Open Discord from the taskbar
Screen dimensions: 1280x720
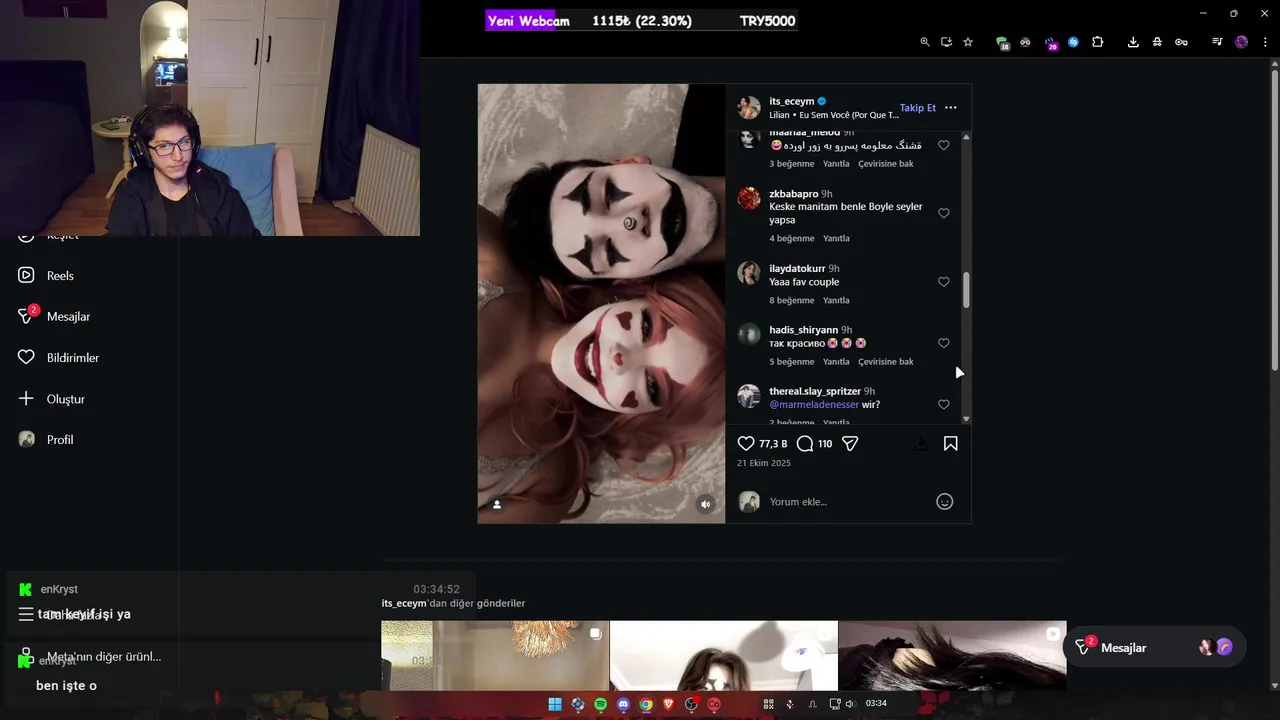[x=623, y=704]
